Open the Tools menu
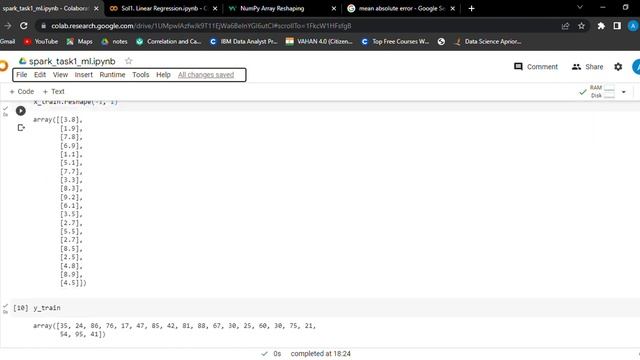The width and height of the screenshot is (640, 360). (x=140, y=75)
